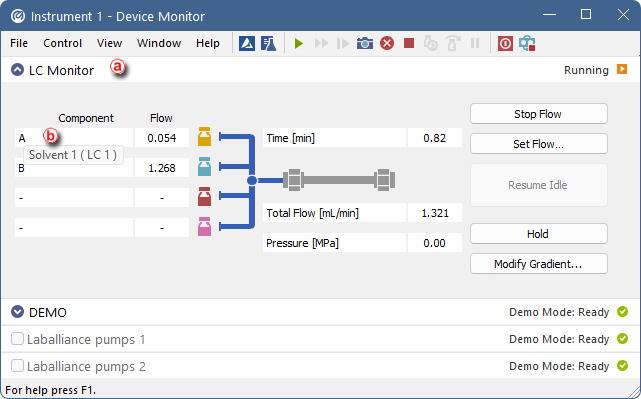Click Time value 0.82
This screenshot has height=399, width=641.
(x=435, y=138)
